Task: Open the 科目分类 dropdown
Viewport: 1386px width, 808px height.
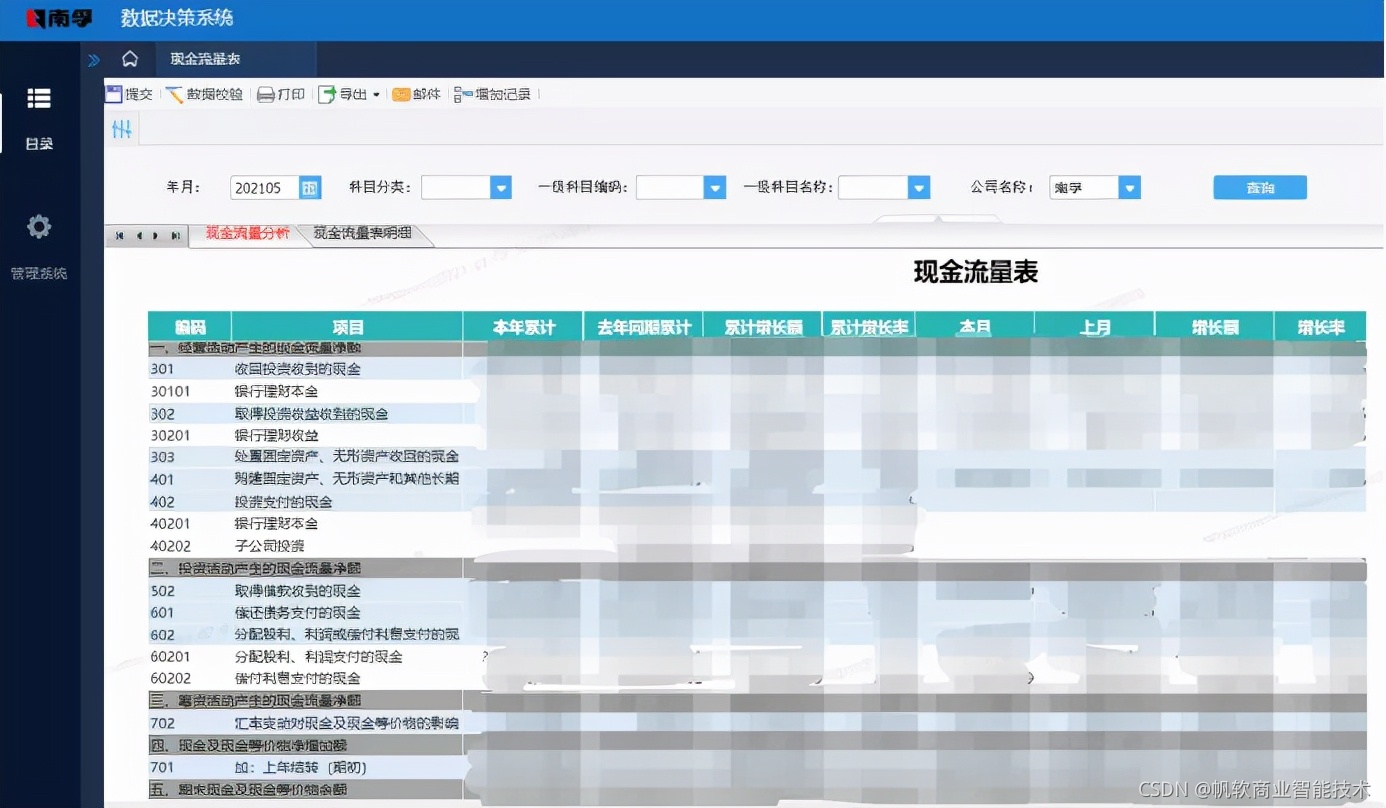Action: click(x=500, y=187)
